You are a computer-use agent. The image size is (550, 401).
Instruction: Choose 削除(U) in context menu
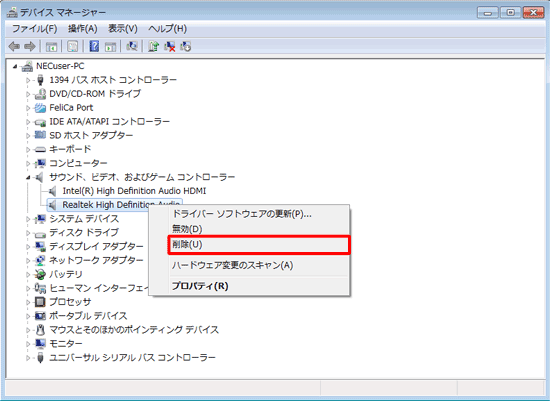click(259, 245)
